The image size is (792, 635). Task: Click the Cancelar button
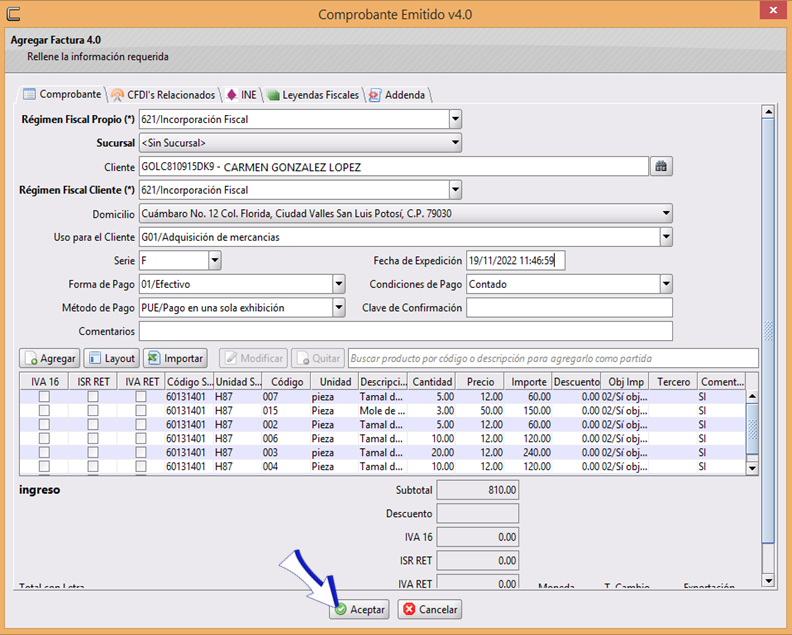tap(430, 609)
